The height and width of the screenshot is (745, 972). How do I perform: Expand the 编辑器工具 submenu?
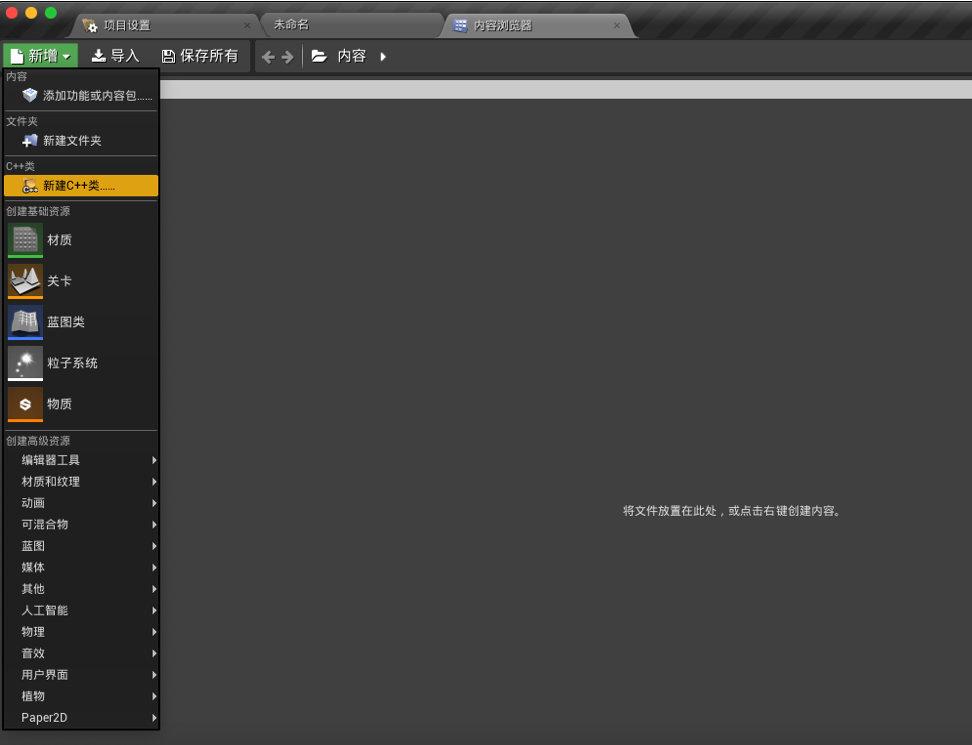click(x=81, y=460)
